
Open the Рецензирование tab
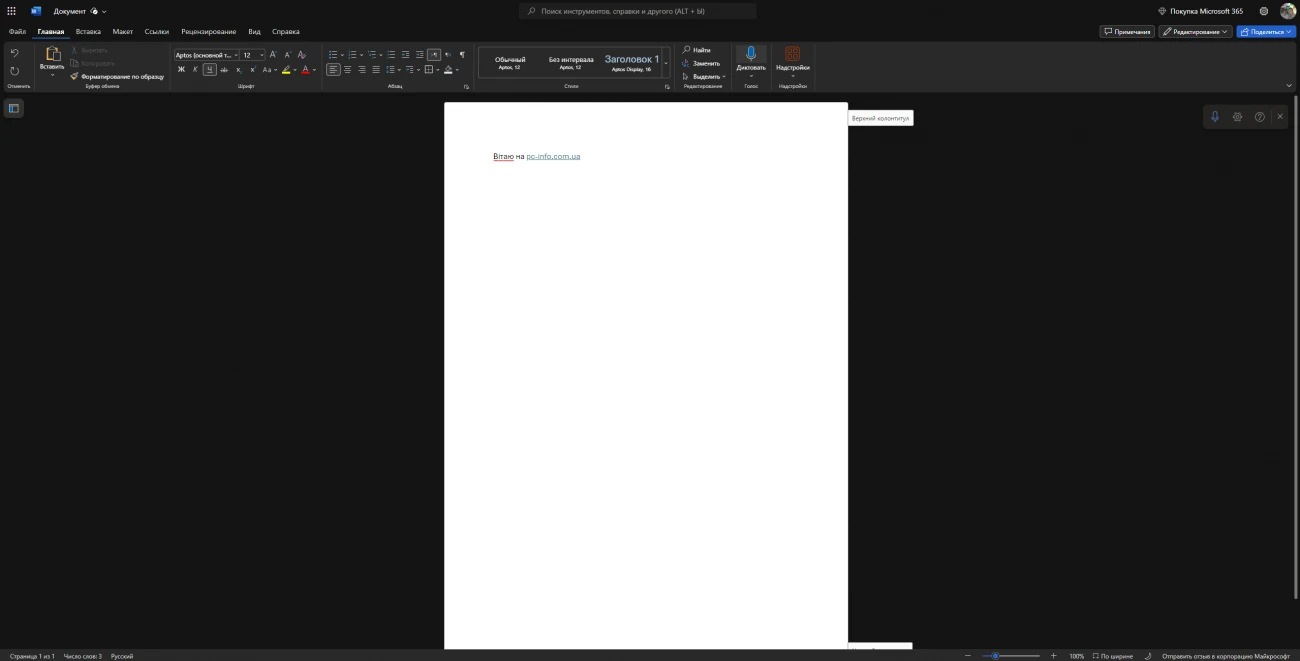(x=208, y=32)
